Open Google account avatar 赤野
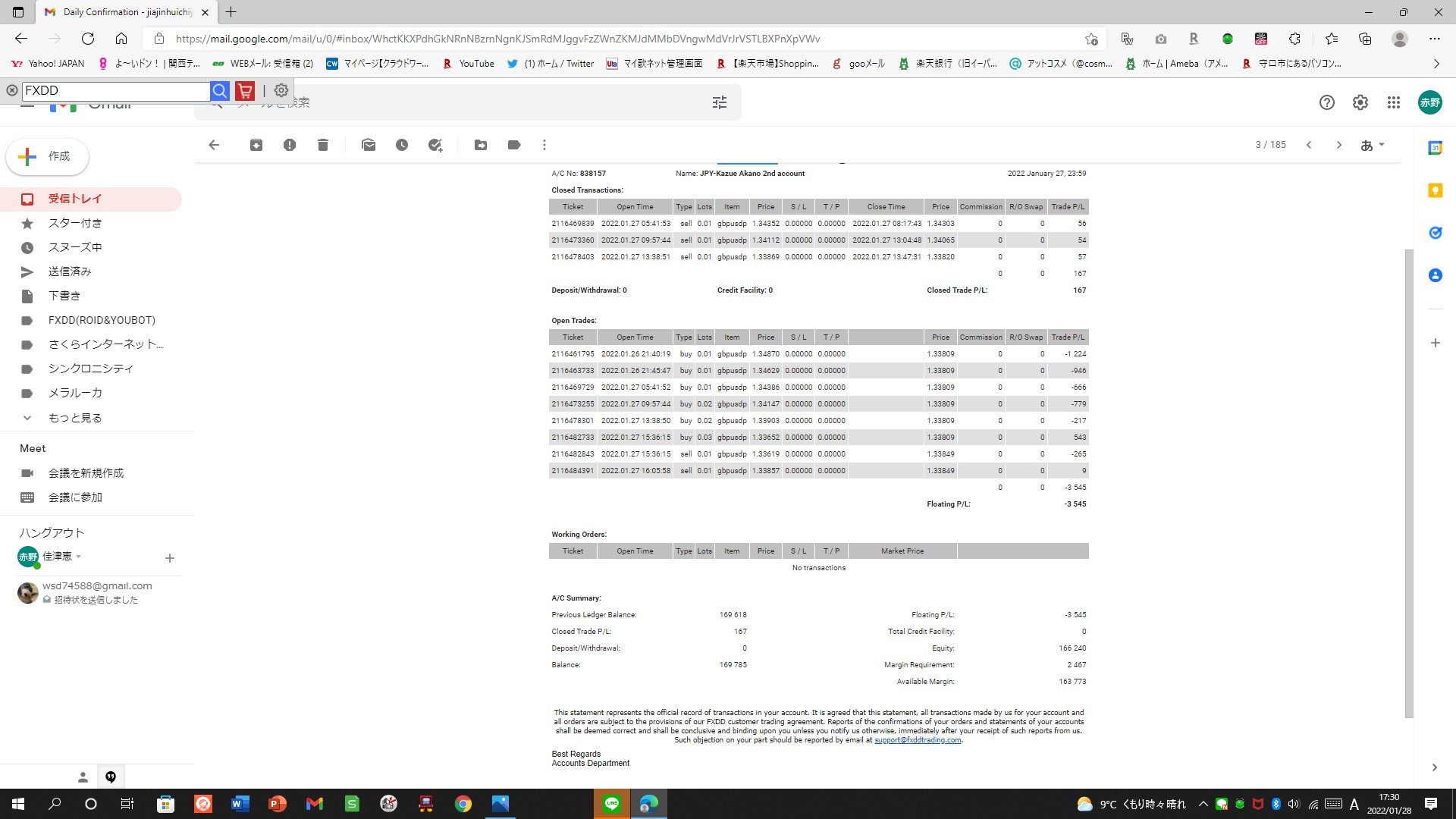Viewport: 1456px width, 819px height. point(1430,102)
